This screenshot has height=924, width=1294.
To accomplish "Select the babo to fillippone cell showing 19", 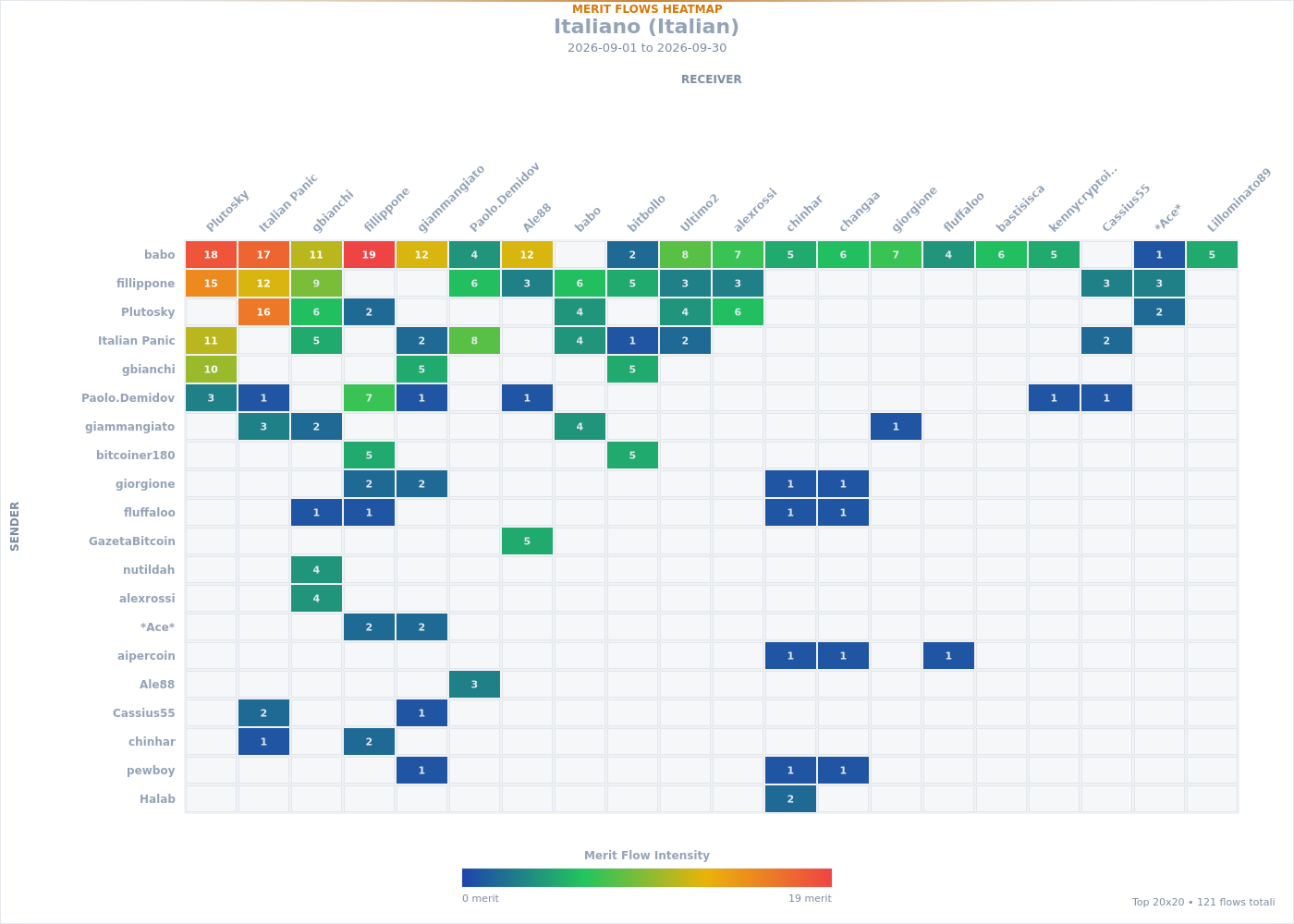I will pyautogui.click(x=369, y=255).
